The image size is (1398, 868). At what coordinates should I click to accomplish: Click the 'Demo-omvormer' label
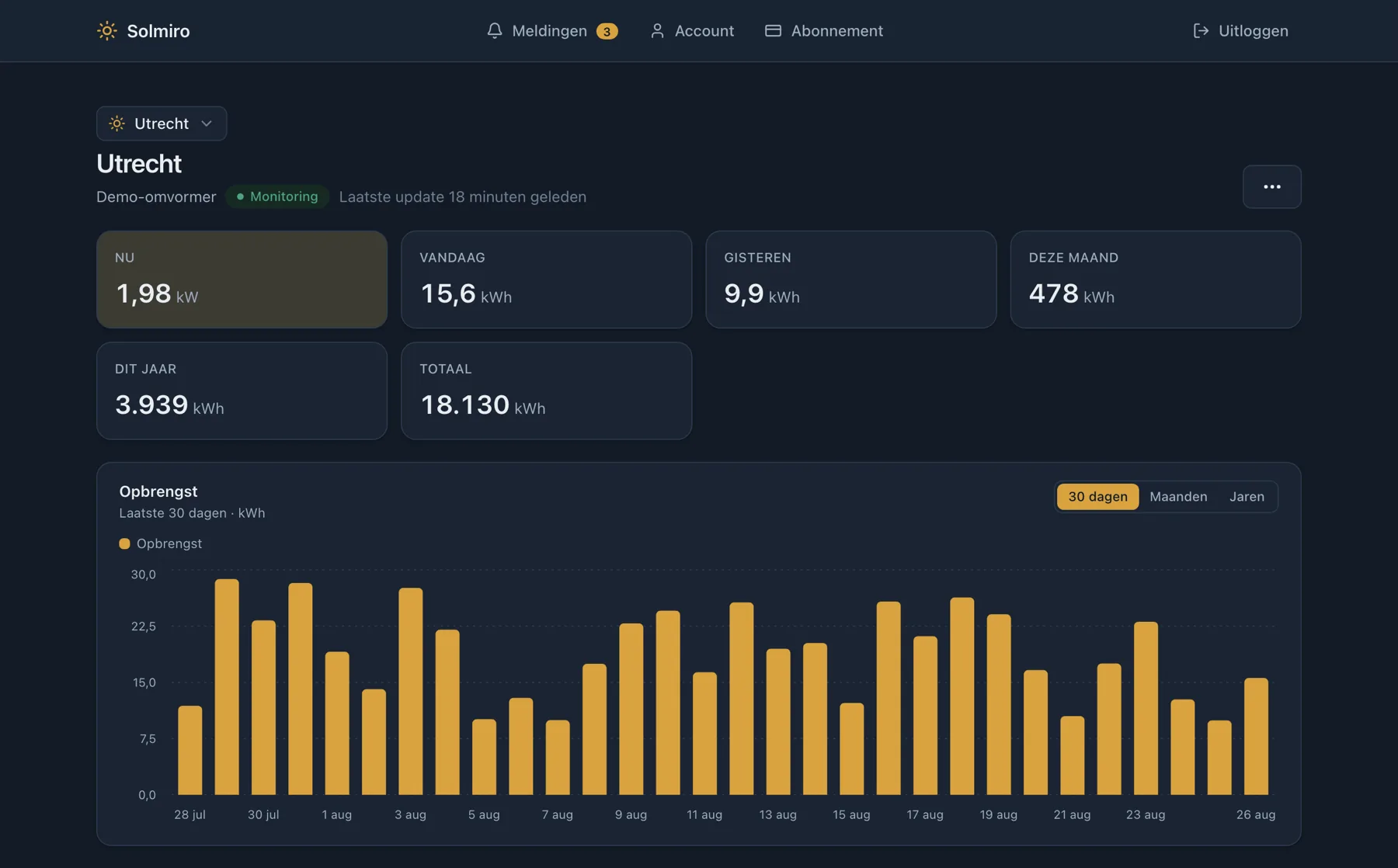click(156, 196)
